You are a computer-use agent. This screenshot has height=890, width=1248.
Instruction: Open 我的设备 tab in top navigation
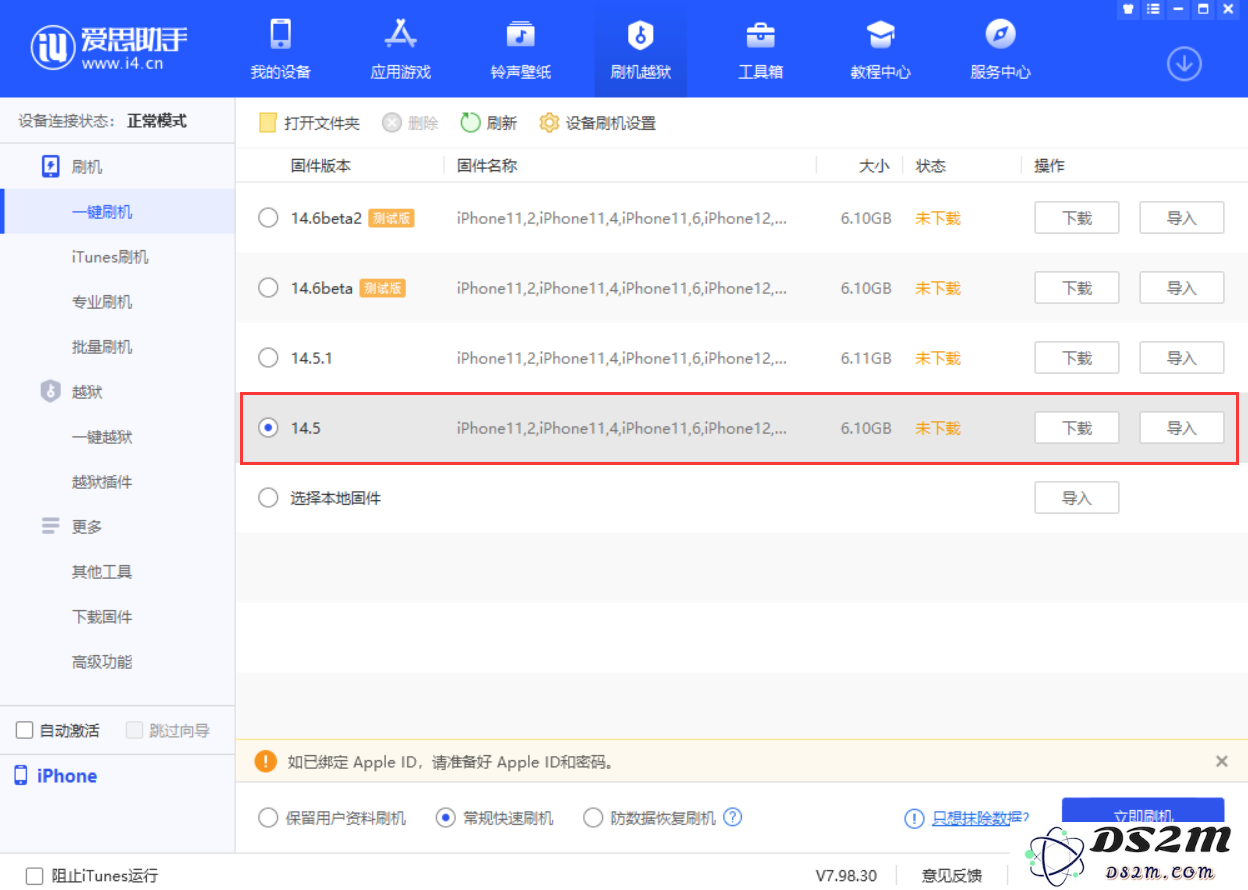[x=280, y=50]
